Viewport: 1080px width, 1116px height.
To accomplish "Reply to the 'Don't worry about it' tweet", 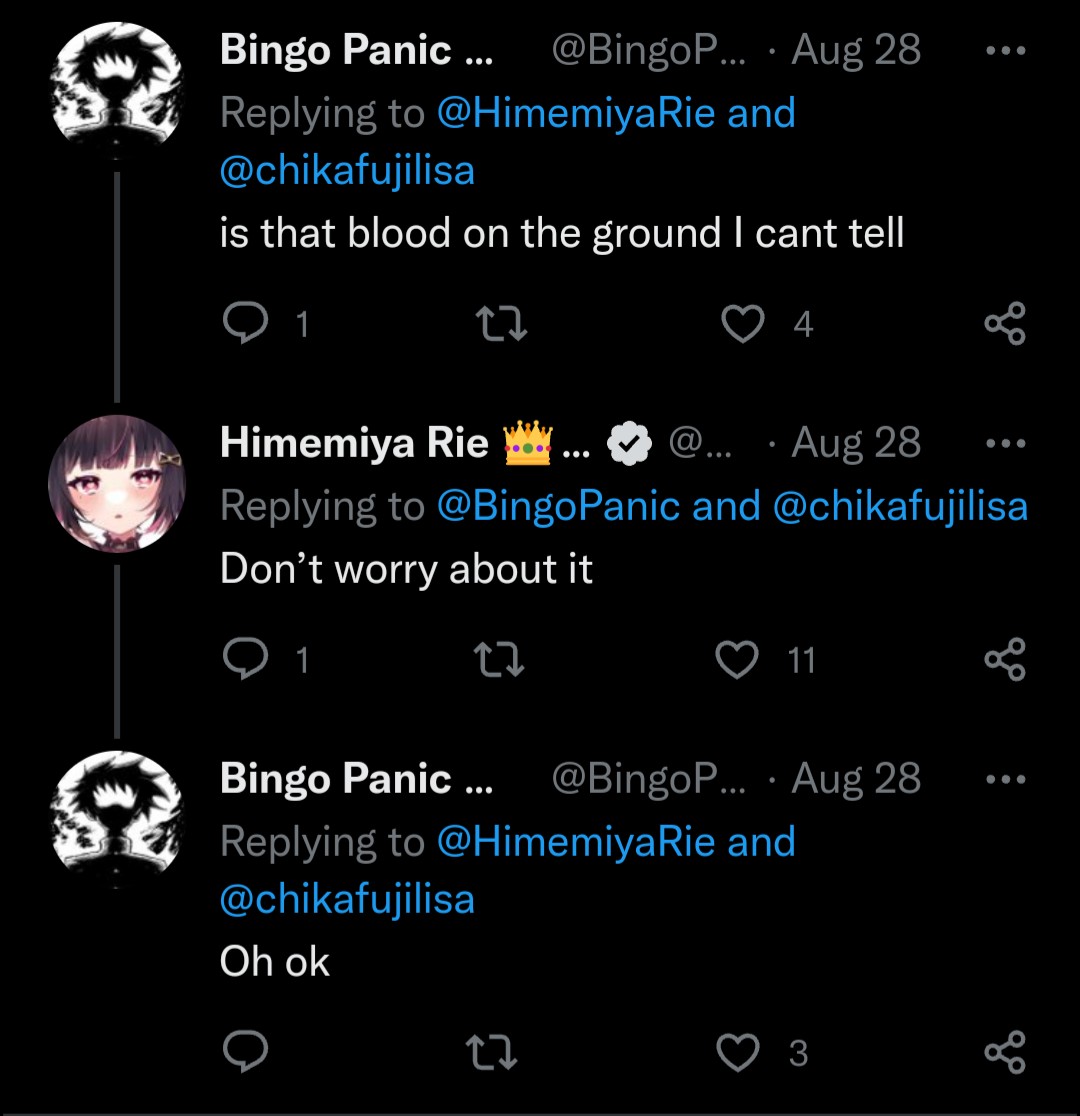I will pos(243,659).
